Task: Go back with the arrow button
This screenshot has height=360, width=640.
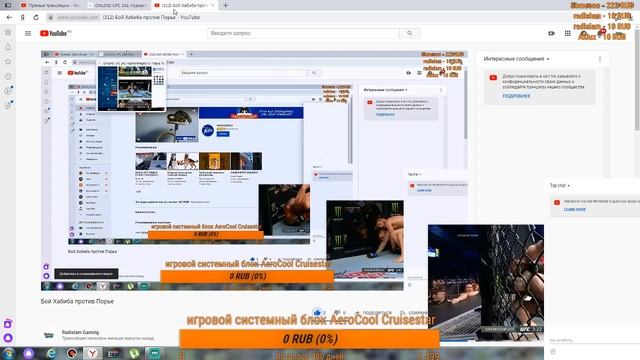Action: [9, 18]
